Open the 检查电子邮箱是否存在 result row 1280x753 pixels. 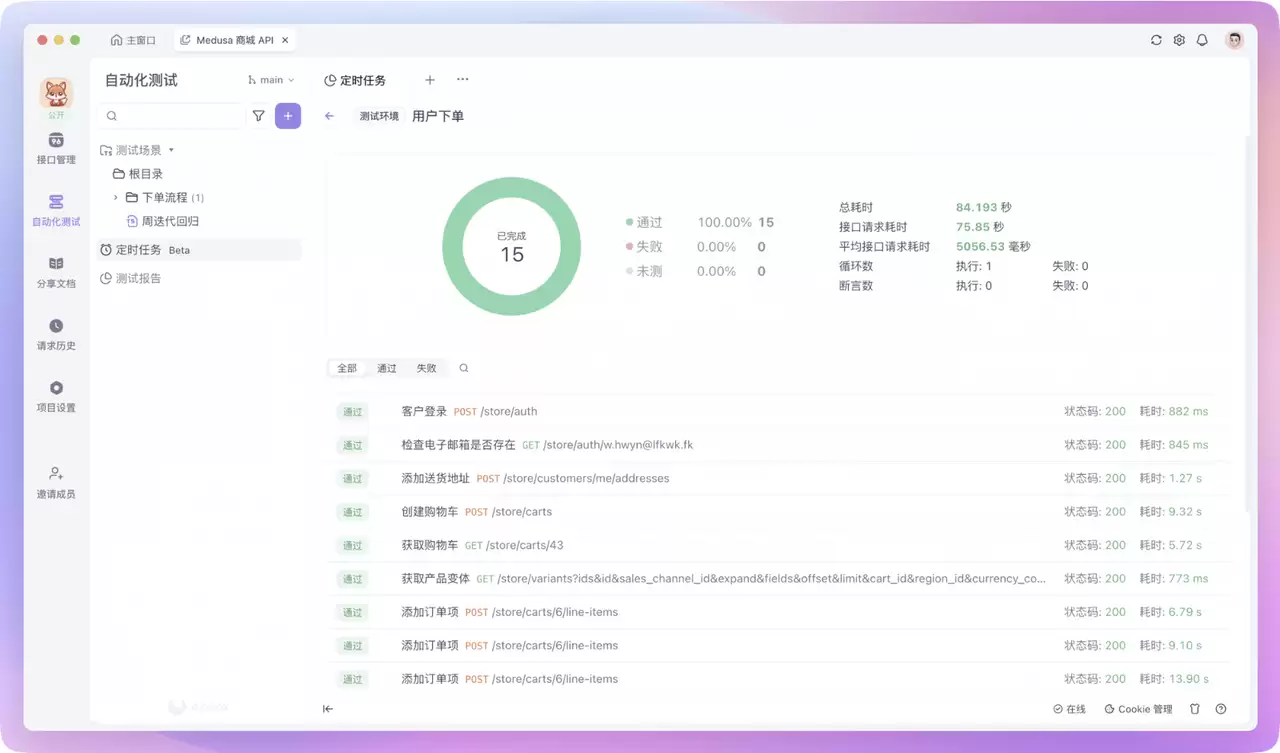[x=779, y=445]
